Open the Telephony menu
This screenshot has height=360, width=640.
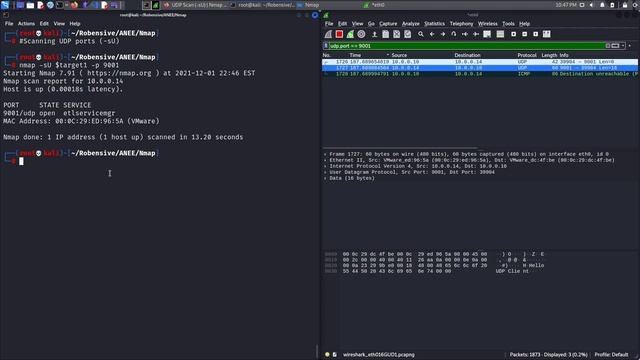coord(461,24)
